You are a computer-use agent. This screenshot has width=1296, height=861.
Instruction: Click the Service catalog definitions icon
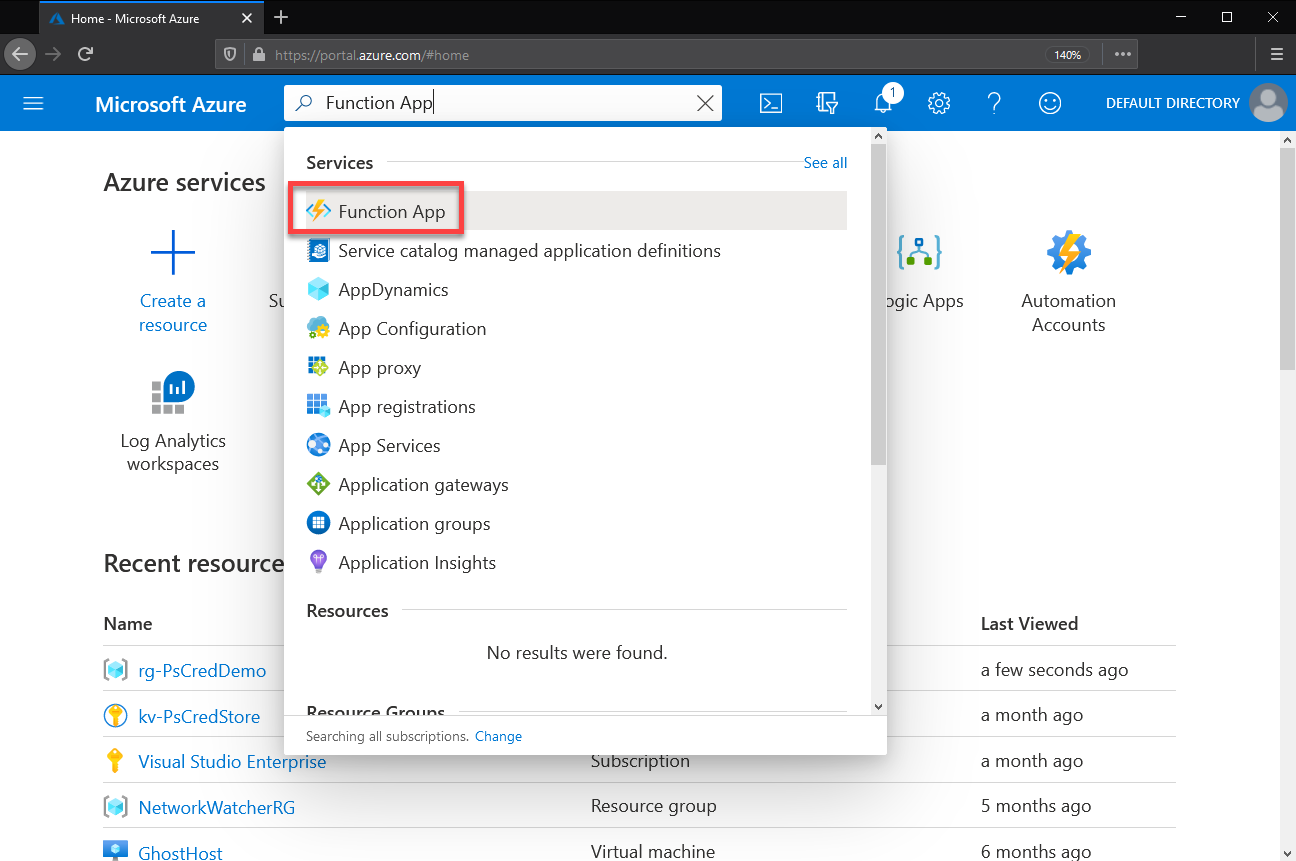pos(318,250)
